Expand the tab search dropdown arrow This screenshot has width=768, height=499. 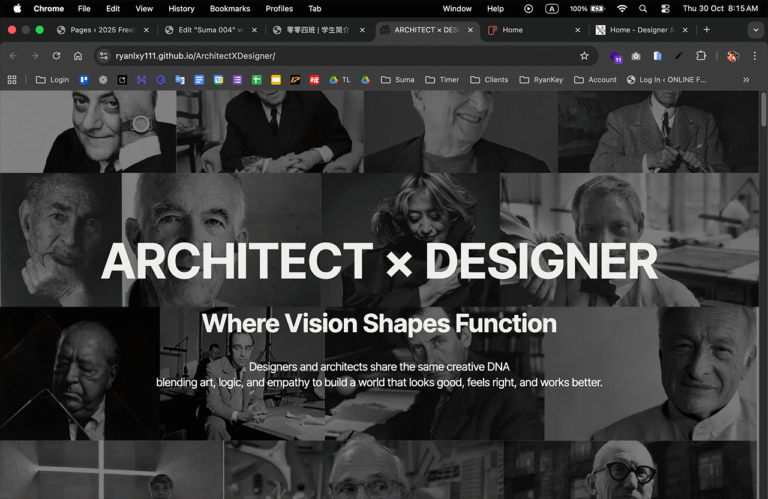pyautogui.click(x=754, y=30)
